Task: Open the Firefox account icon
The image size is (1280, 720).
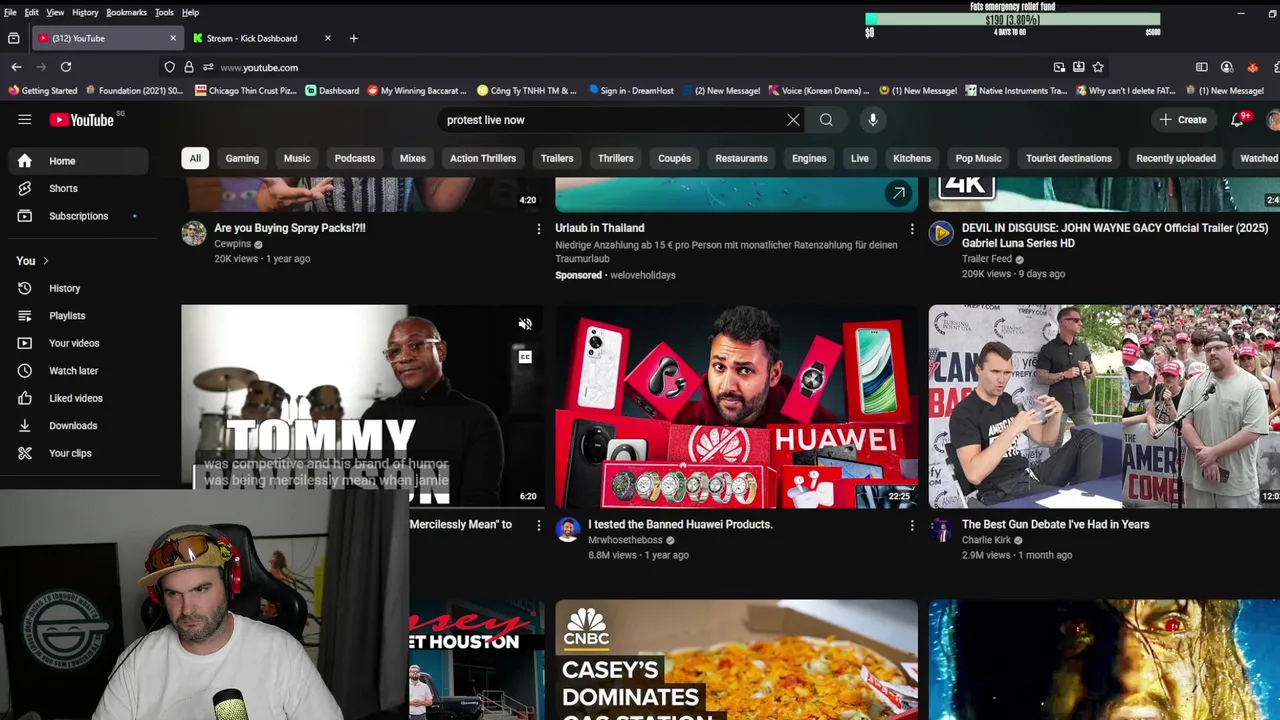Action: (1226, 67)
